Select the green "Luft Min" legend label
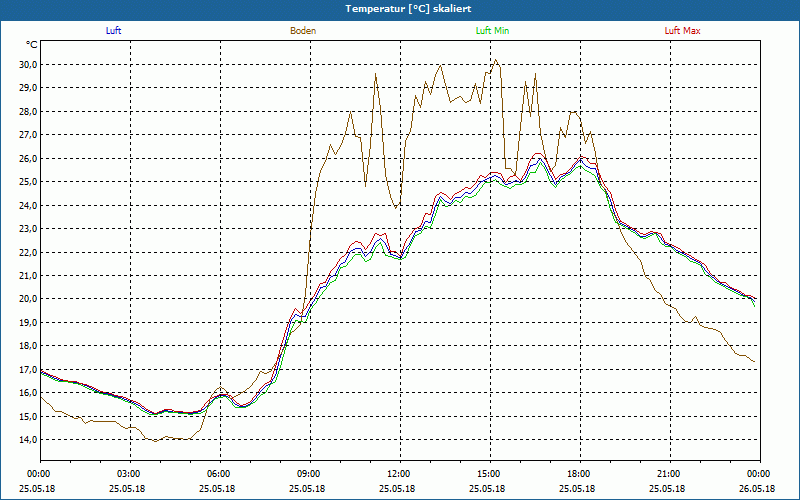This screenshot has height=500, width=800. coord(492,31)
